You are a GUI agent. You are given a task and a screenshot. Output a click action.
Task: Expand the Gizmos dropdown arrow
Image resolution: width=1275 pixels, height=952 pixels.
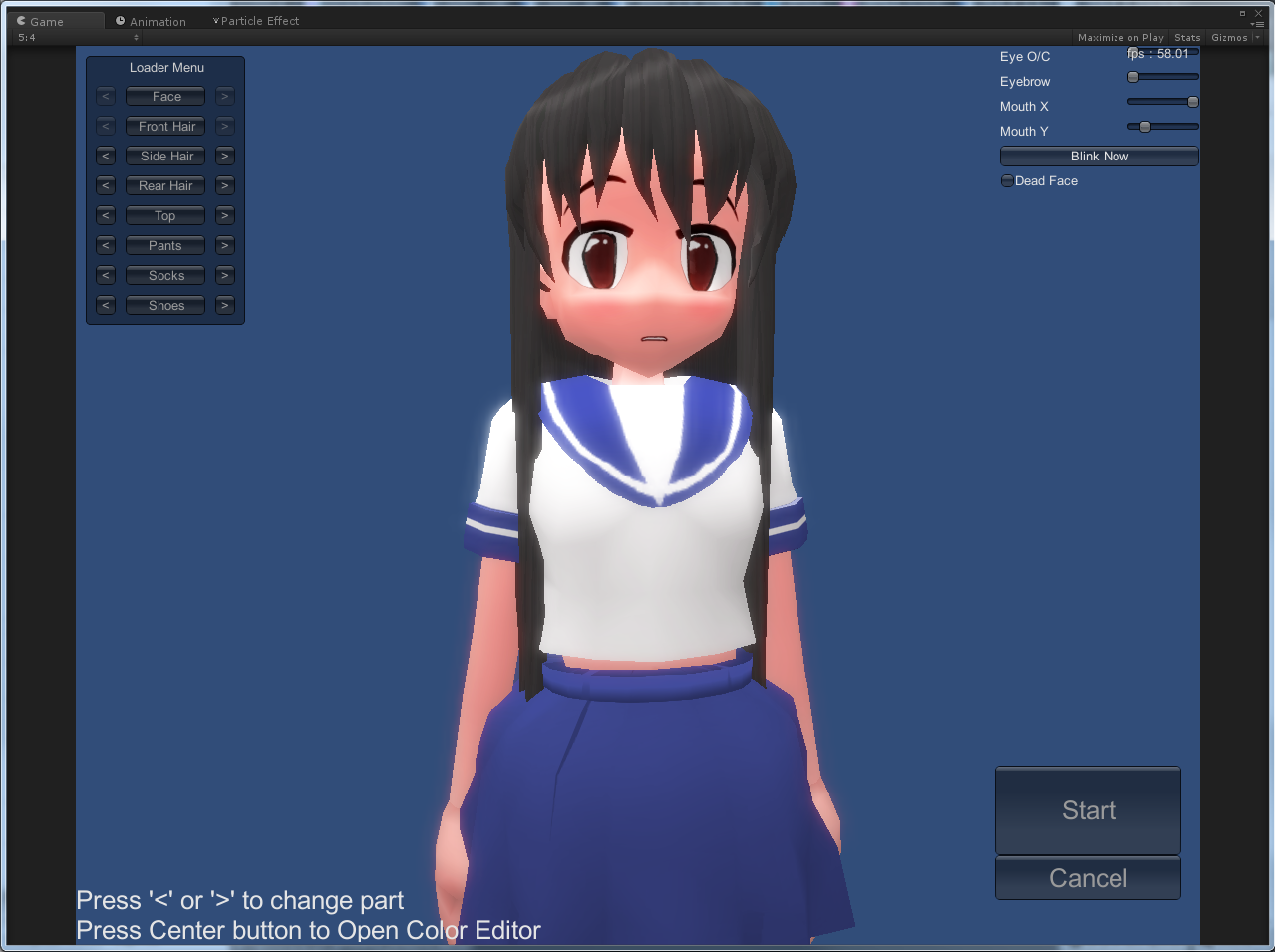(1257, 38)
